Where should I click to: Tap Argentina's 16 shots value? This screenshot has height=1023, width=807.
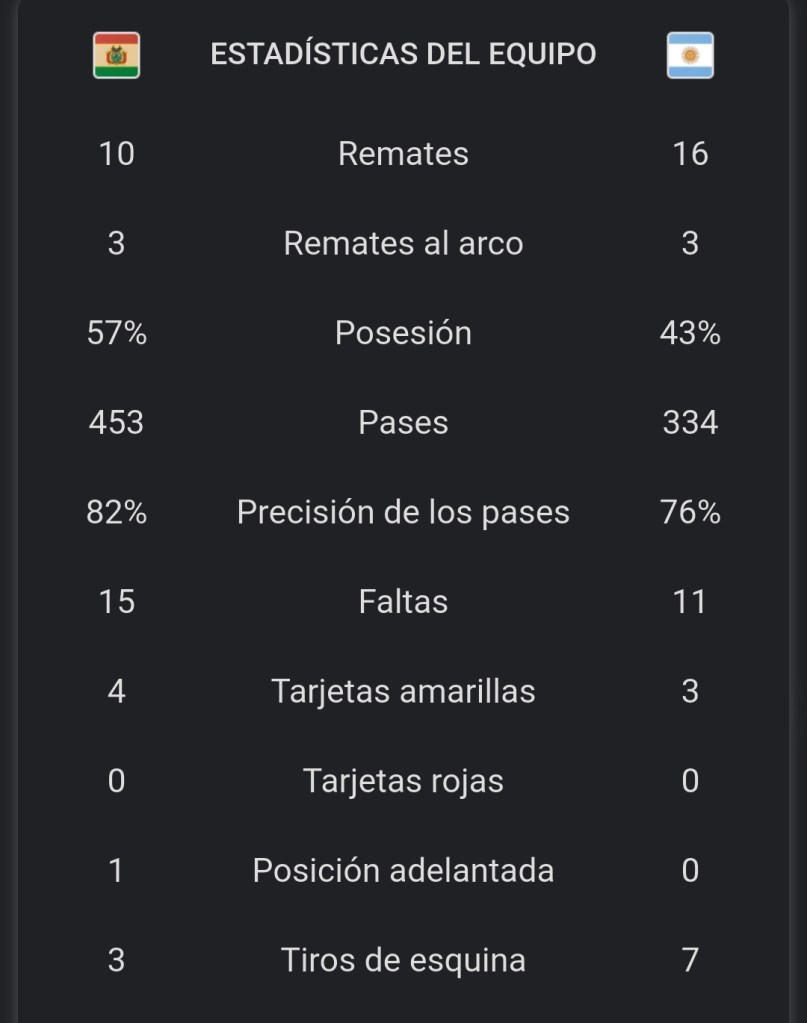pyautogui.click(x=690, y=154)
